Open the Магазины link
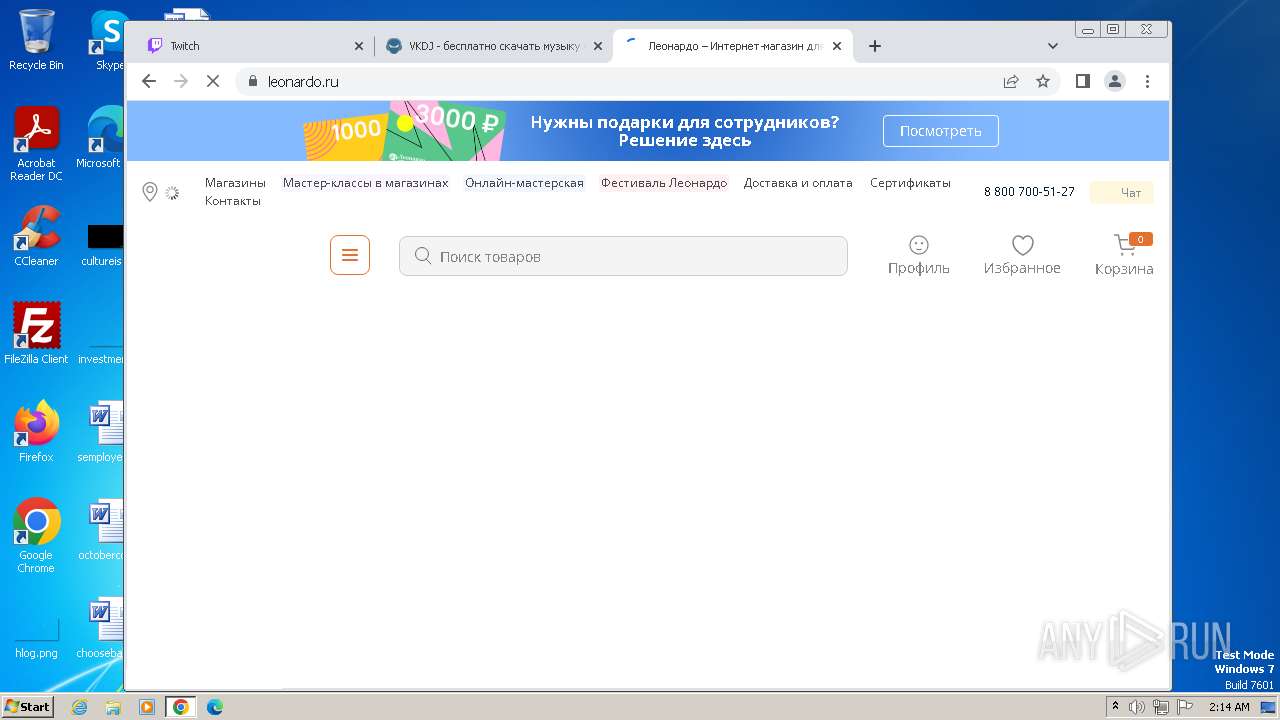This screenshot has height=720, width=1280. tap(235, 183)
